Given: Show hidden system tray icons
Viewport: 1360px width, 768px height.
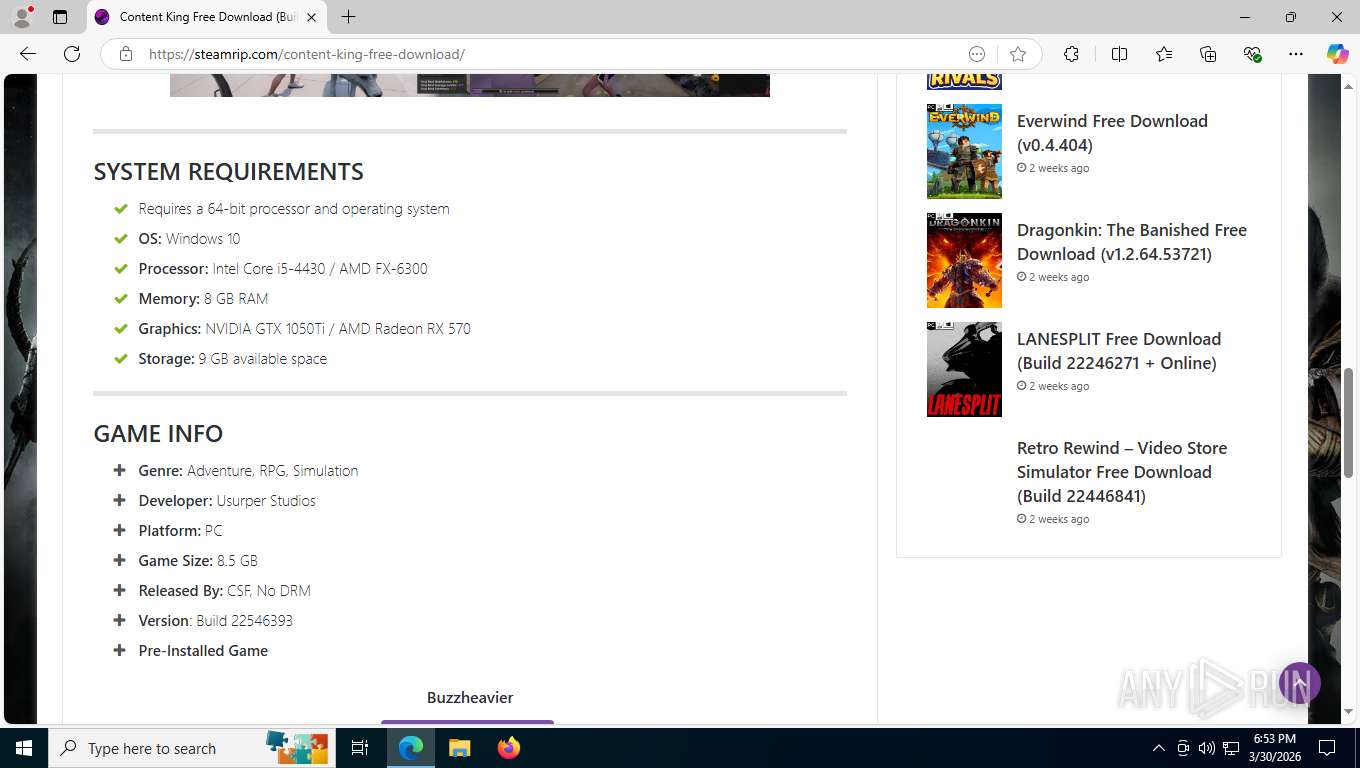Looking at the screenshot, I should click(1159, 748).
